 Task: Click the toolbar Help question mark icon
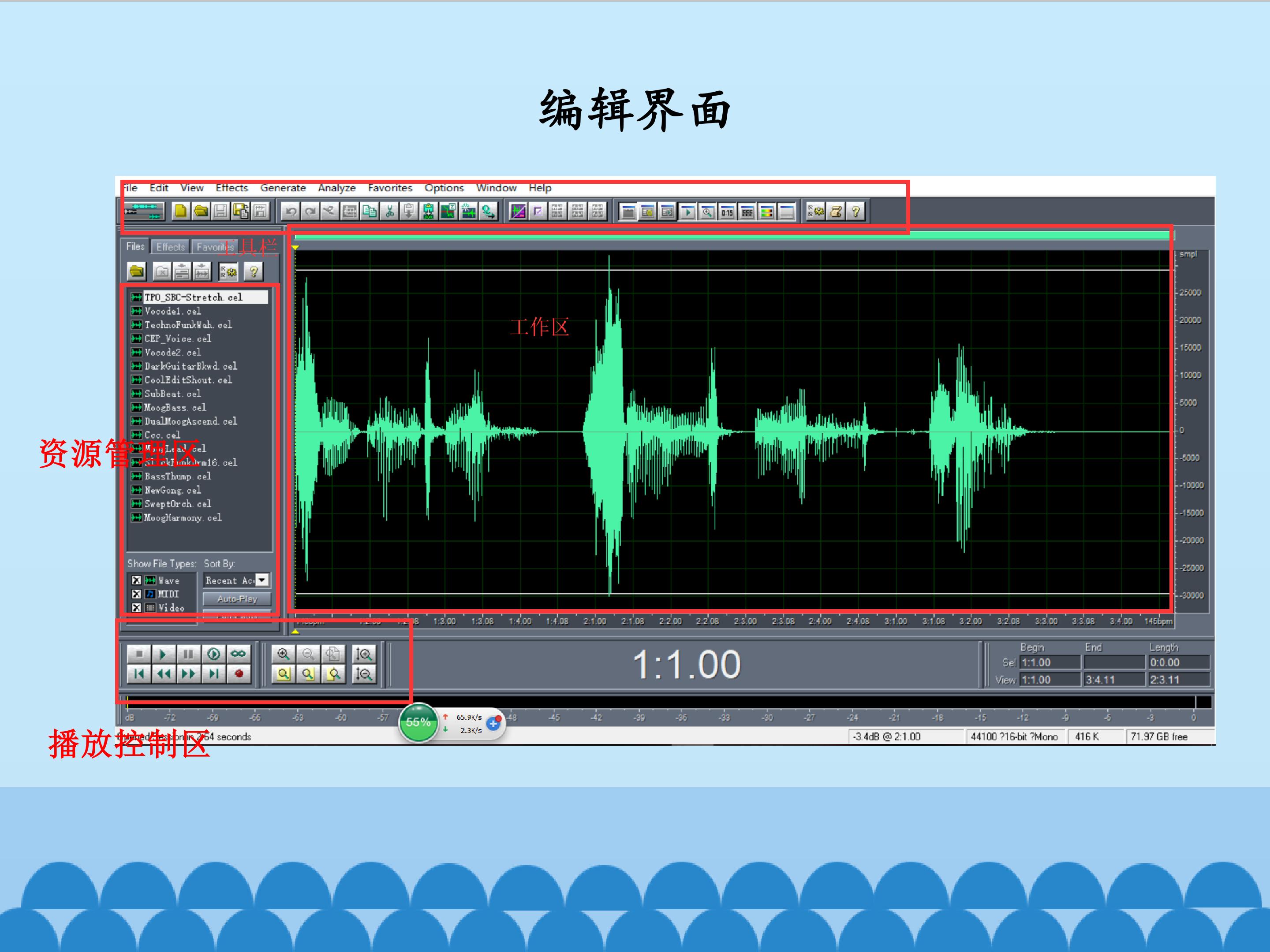point(855,211)
